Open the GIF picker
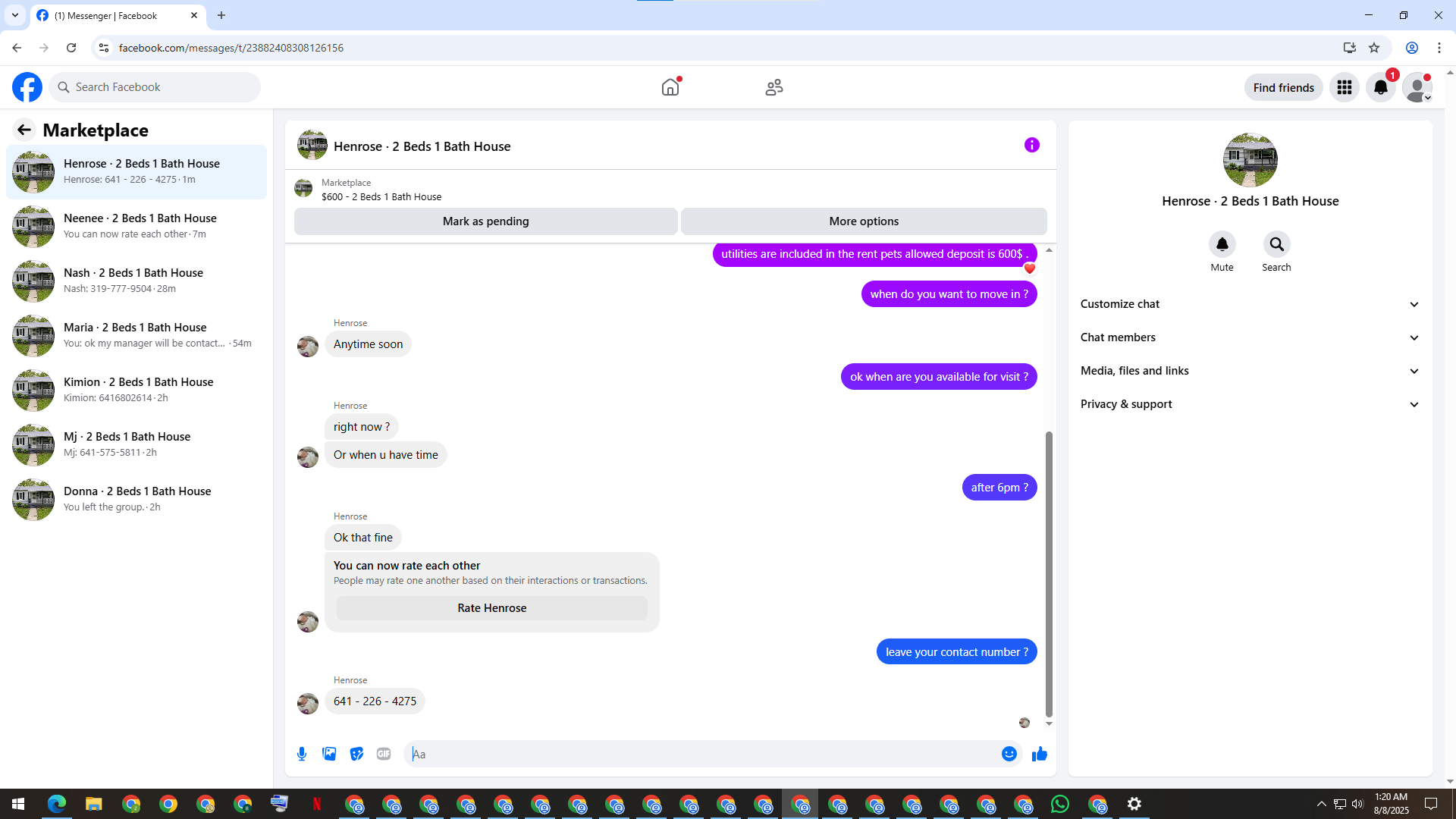1456x819 pixels. pyautogui.click(x=384, y=754)
